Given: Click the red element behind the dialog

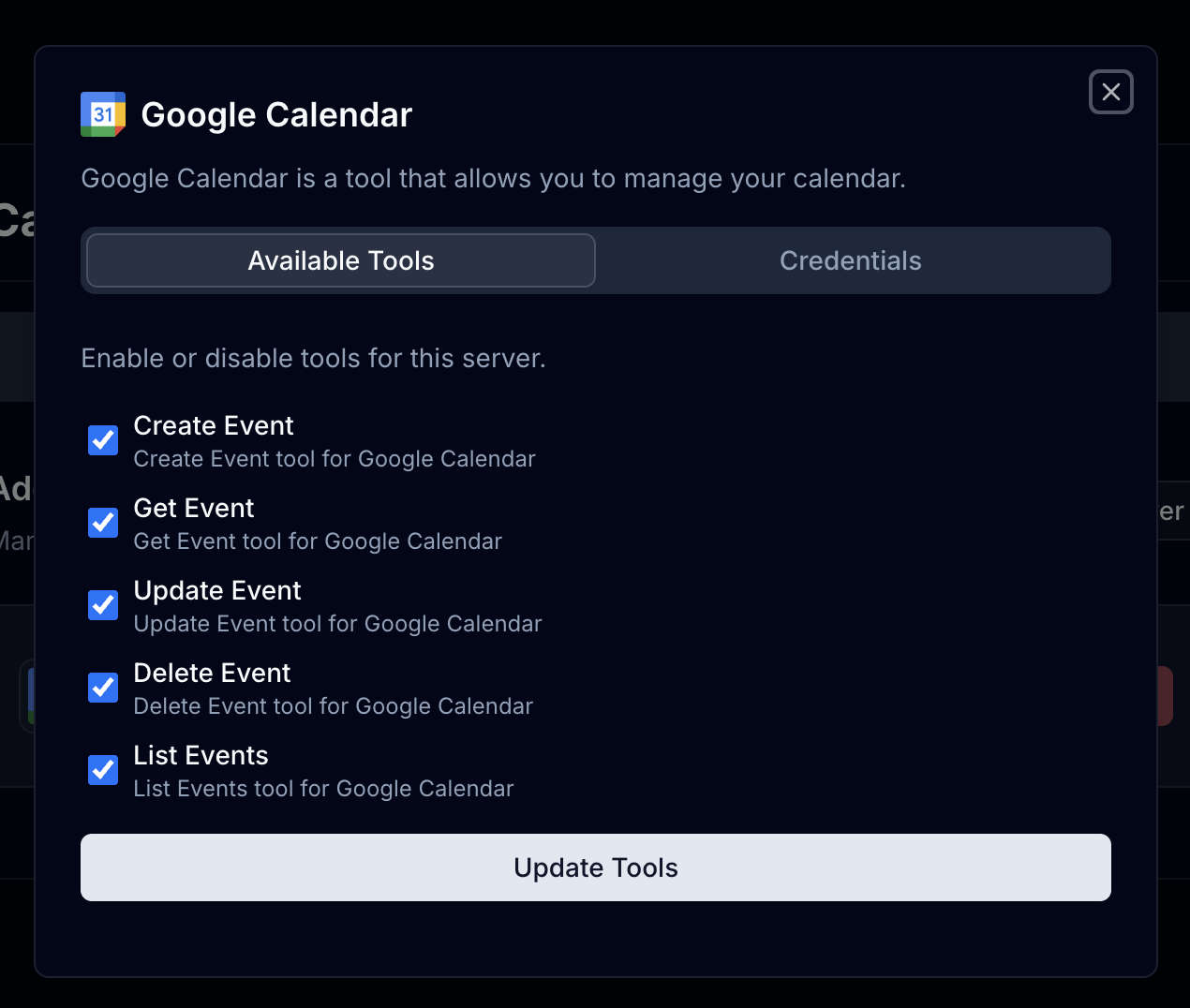Looking at the screenshot, I should [x=1166, y=695].
